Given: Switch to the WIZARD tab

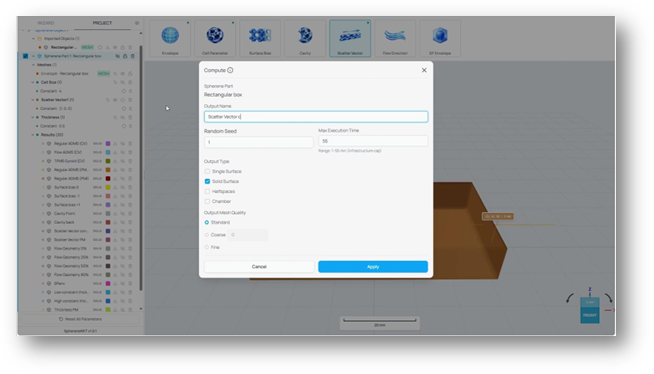Looking at the screenshot, I should [45, 23].
